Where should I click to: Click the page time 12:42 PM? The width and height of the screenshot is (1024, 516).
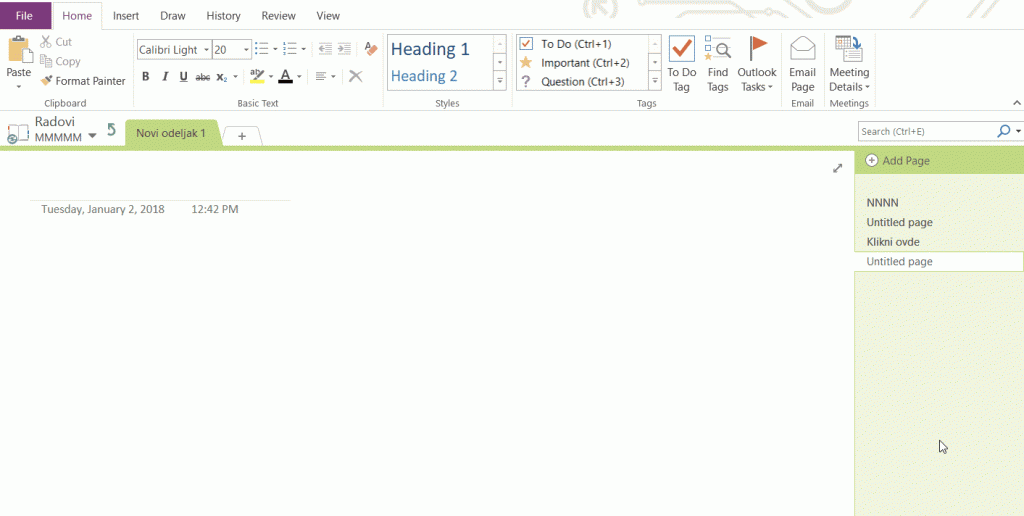click(x=215, y=210)
